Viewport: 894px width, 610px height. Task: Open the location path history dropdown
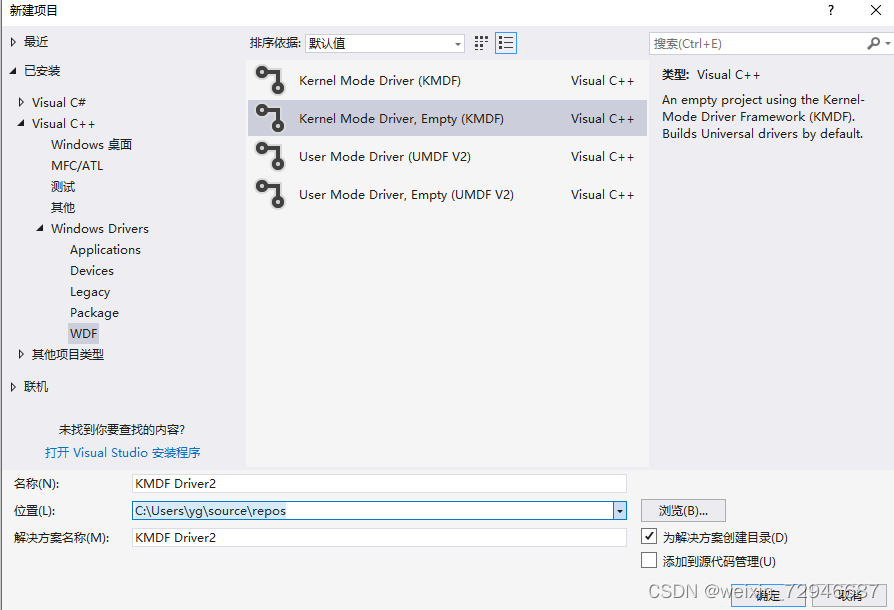[x=618, y=510]
